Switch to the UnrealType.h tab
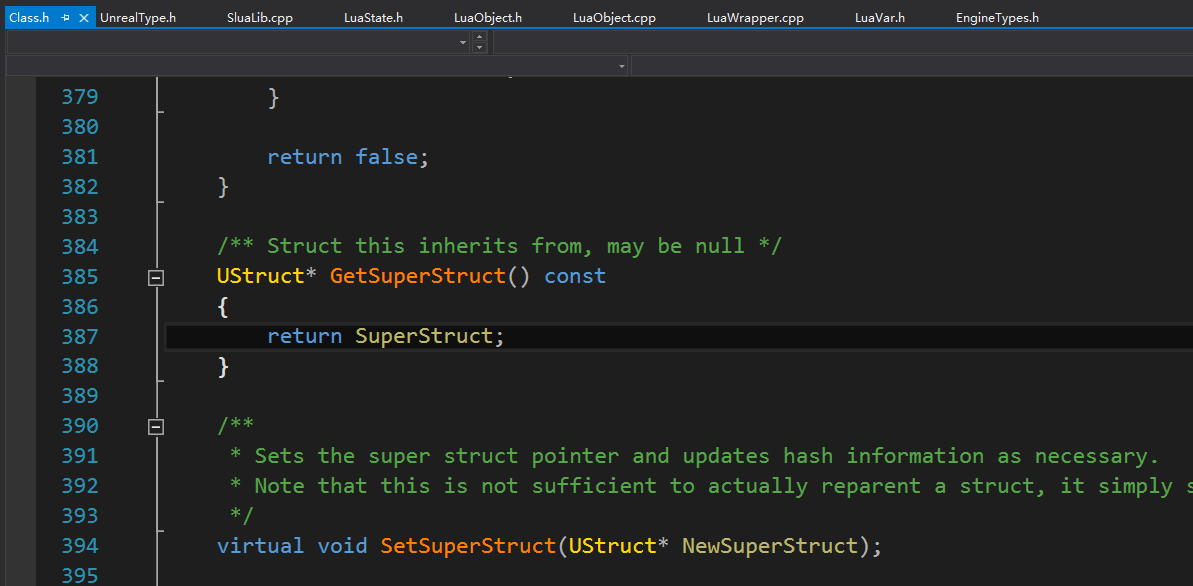 click(138, 18)
